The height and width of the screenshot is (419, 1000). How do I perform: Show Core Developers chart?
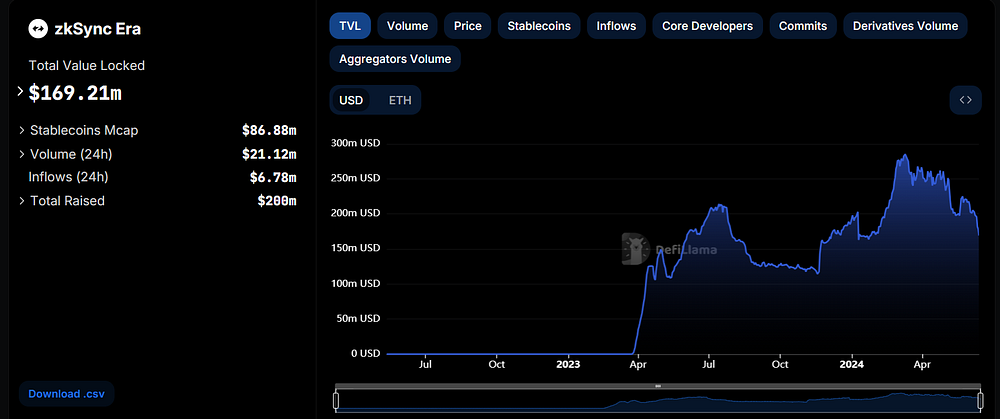click(707, 26)
